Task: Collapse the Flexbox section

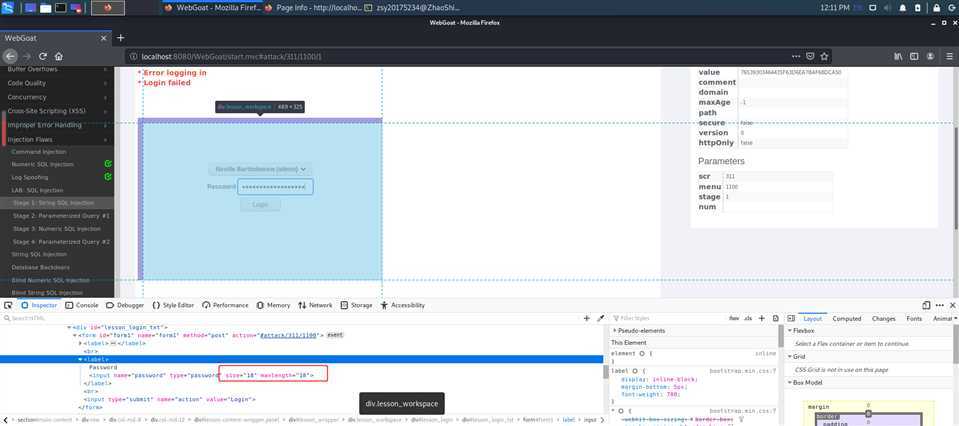Action: [803, 331]
